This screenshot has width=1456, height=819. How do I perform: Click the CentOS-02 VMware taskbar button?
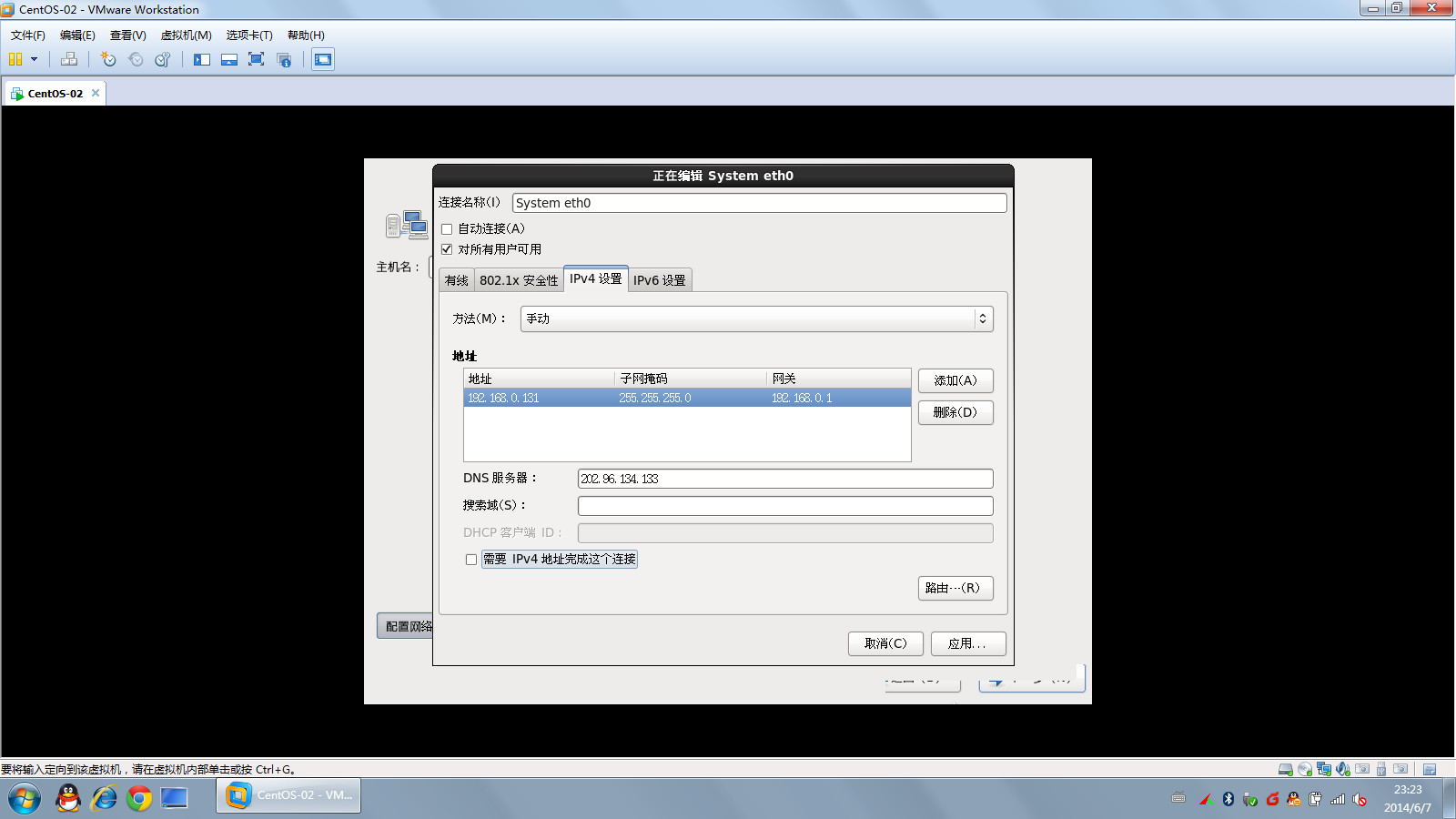288,795
